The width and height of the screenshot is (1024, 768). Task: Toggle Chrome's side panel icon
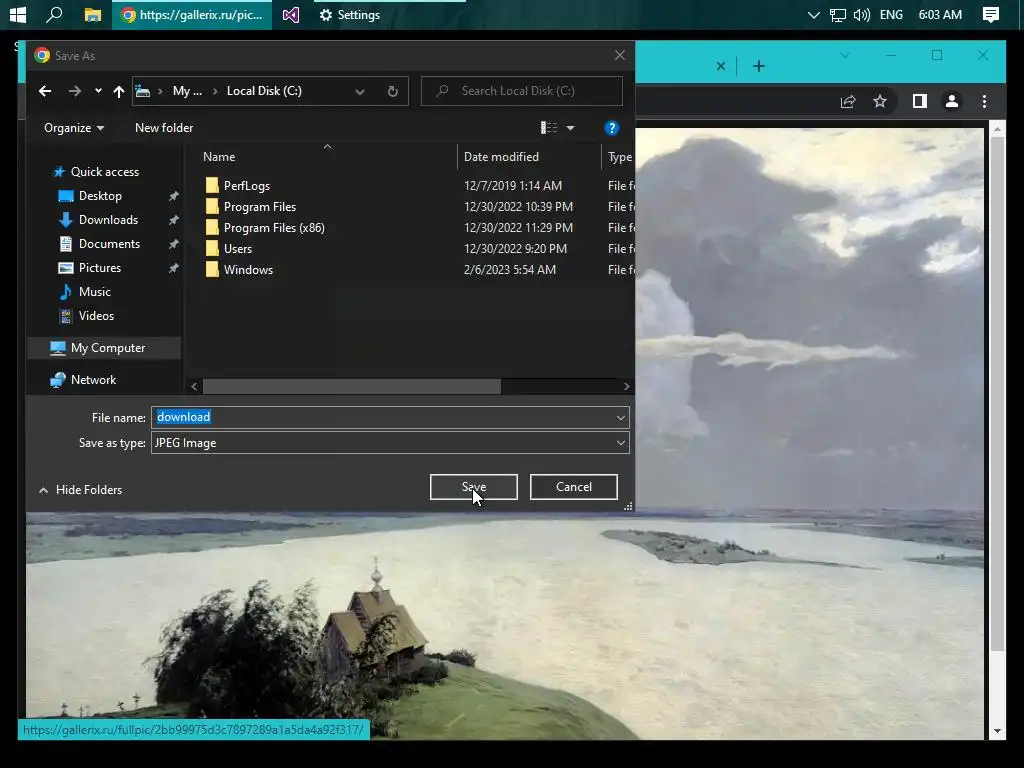(x=920, y=101)
